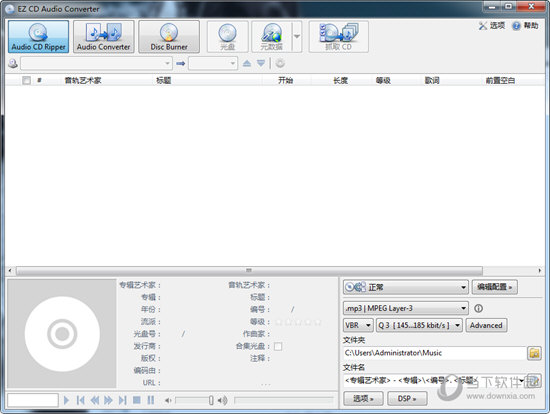Click the blue arrow between drive dropdowns
The image size is (550, 414).
point(180,64)
